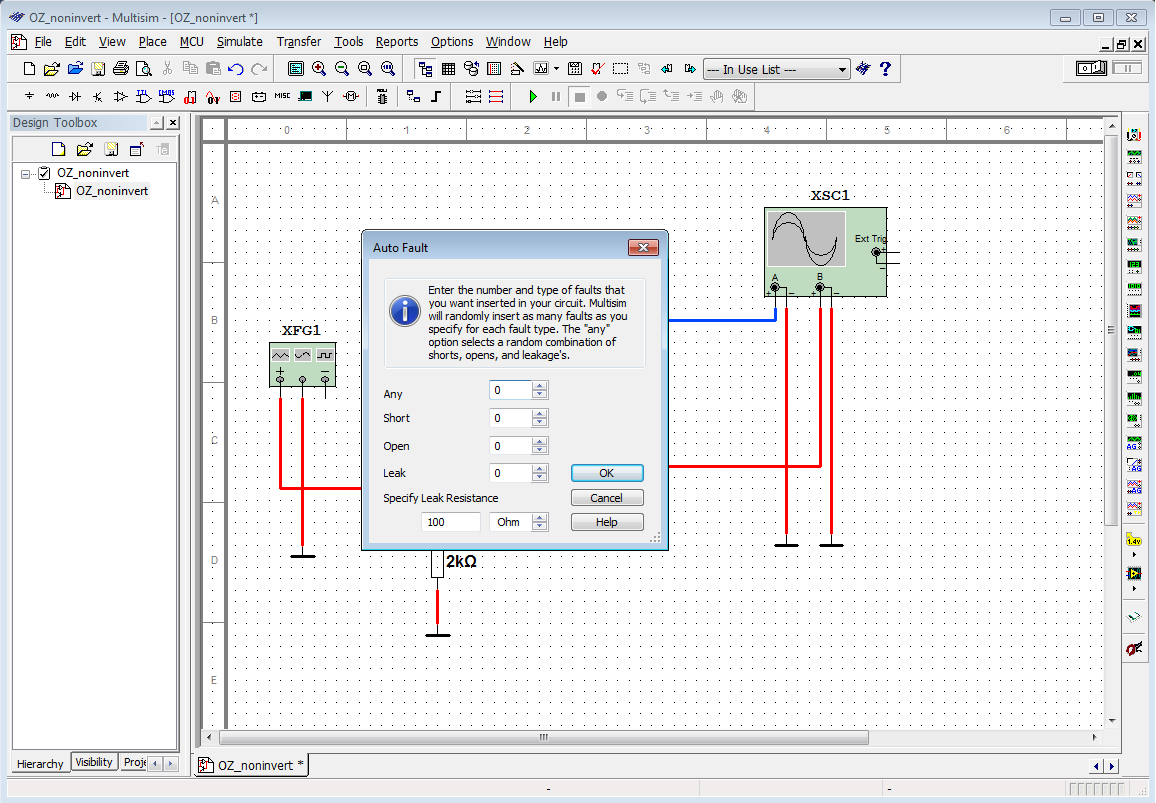This screenshot has width=1156, height=803.
Task: Place an RF antenna component
Action: point(328,96)
